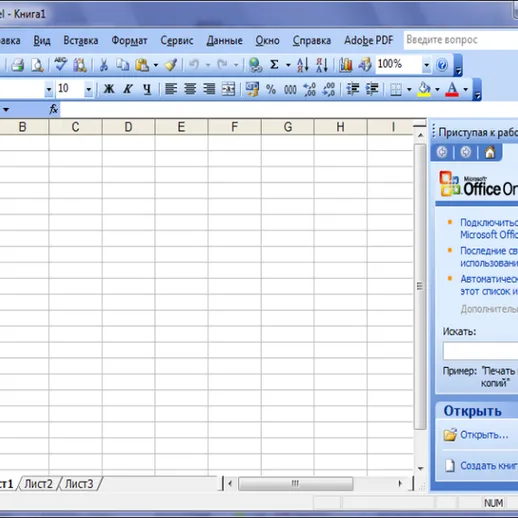Click task pane back arrow

442,152
